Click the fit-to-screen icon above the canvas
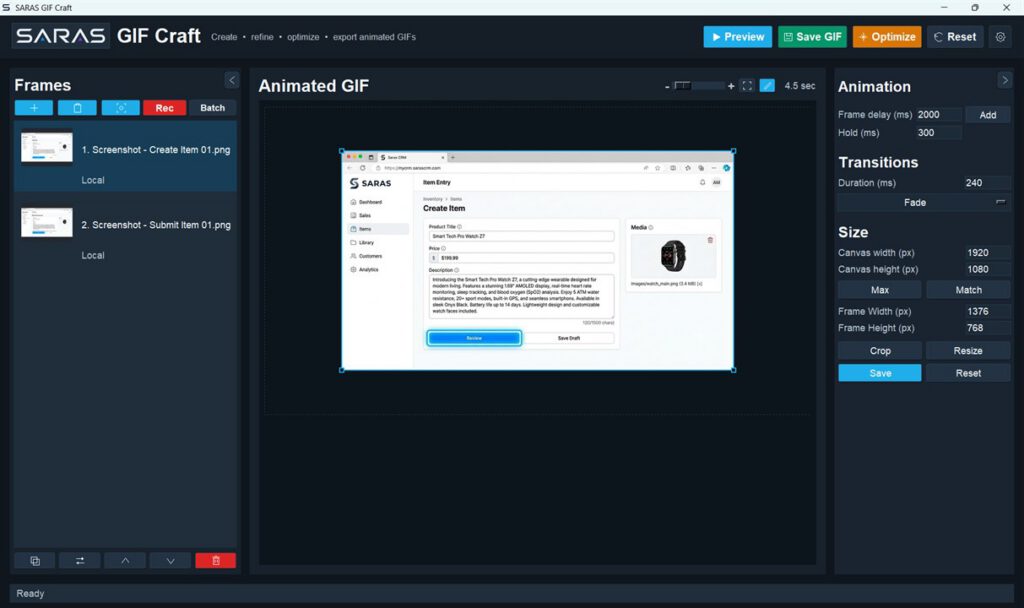Image resolution: width=1024 pixels, height=608 pixels. (x=747, y=86)
